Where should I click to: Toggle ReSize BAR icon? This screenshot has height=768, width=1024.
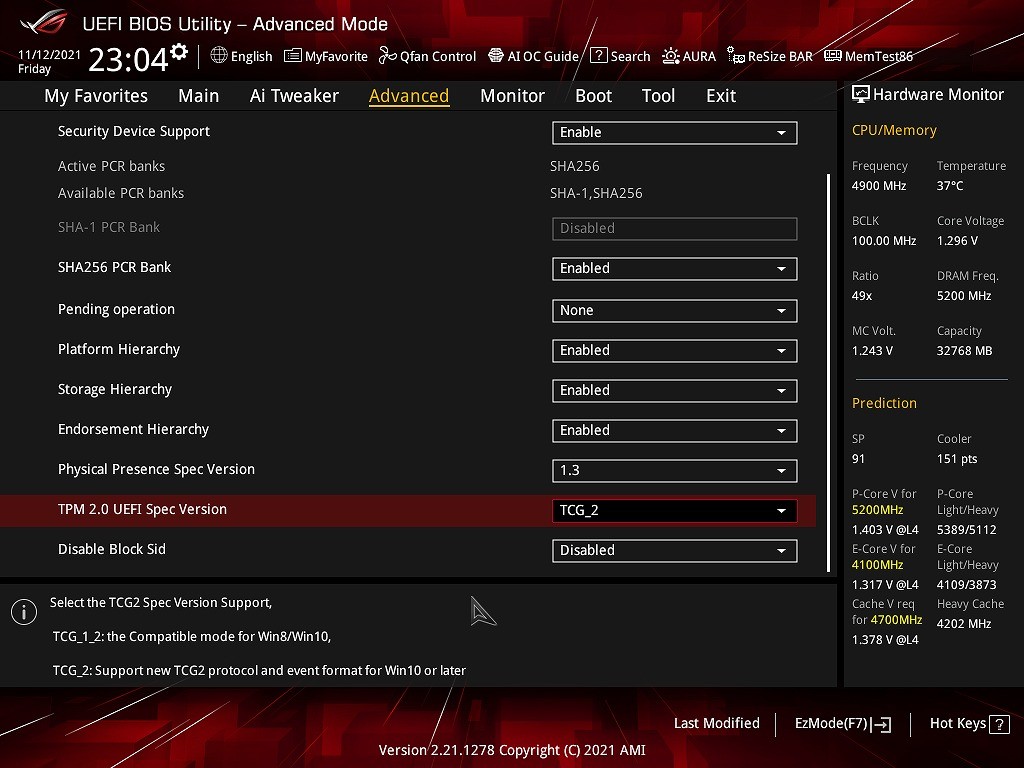736,56
